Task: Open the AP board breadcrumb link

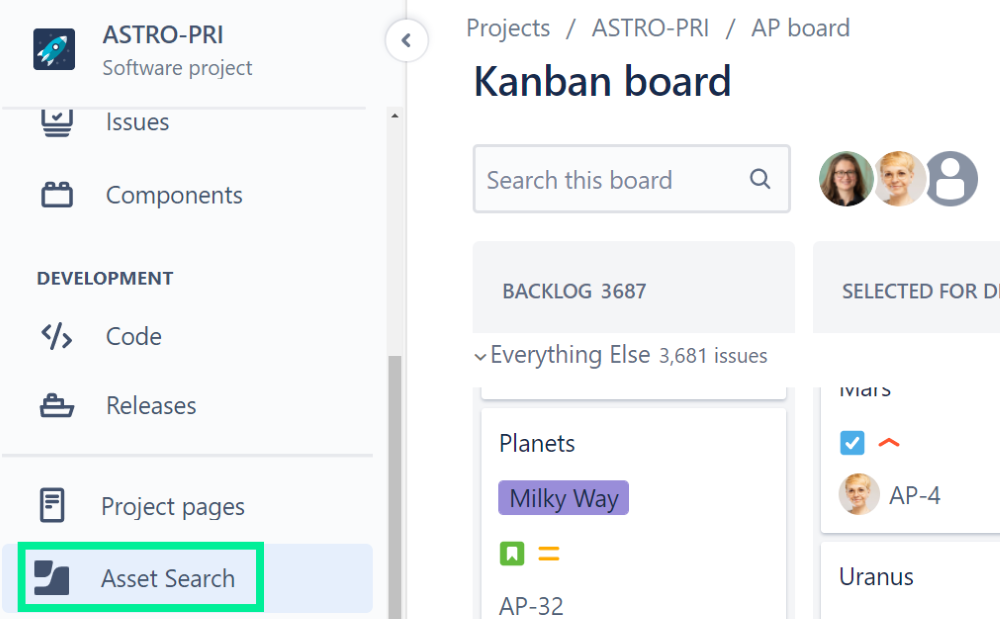Action: click(x=800, y=28)
